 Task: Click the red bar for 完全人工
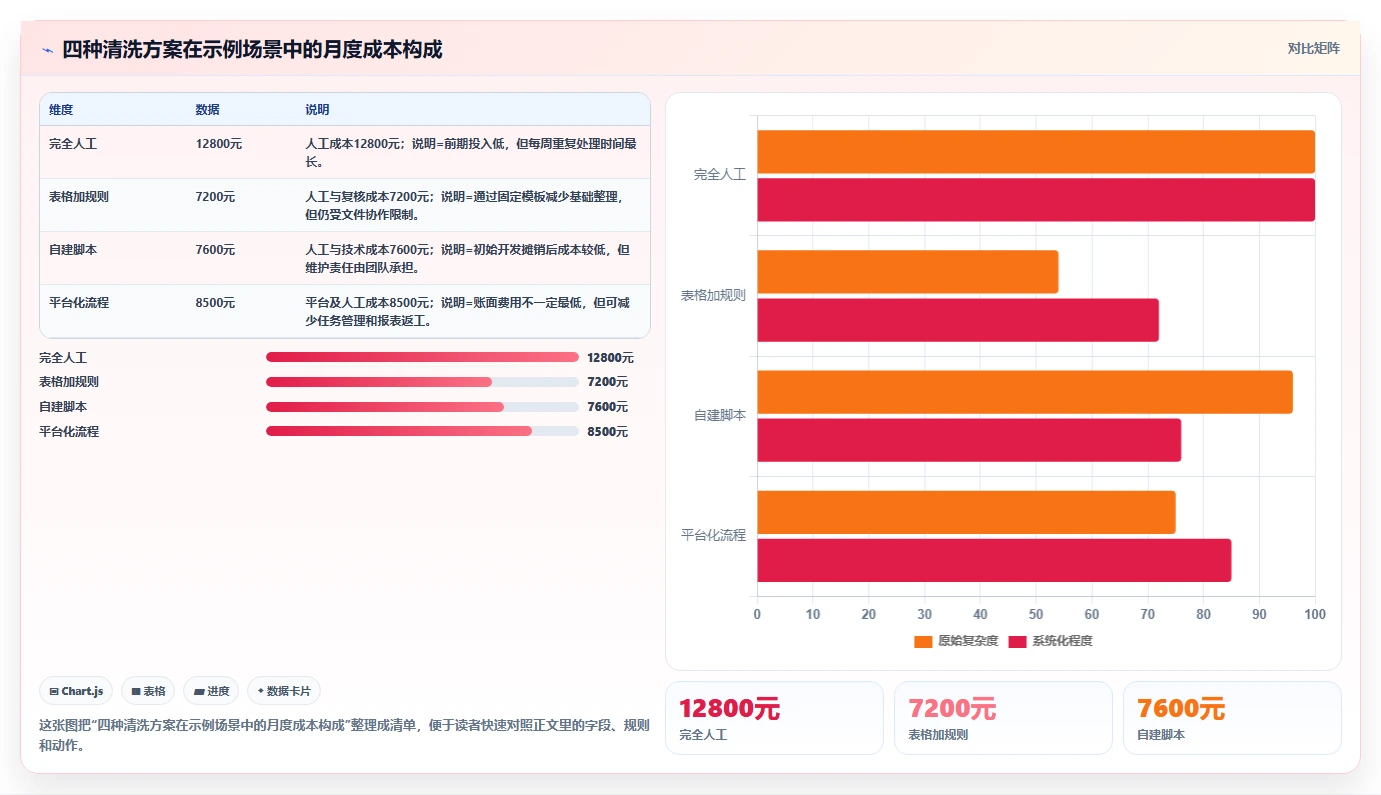click(x=1036, y=200)
